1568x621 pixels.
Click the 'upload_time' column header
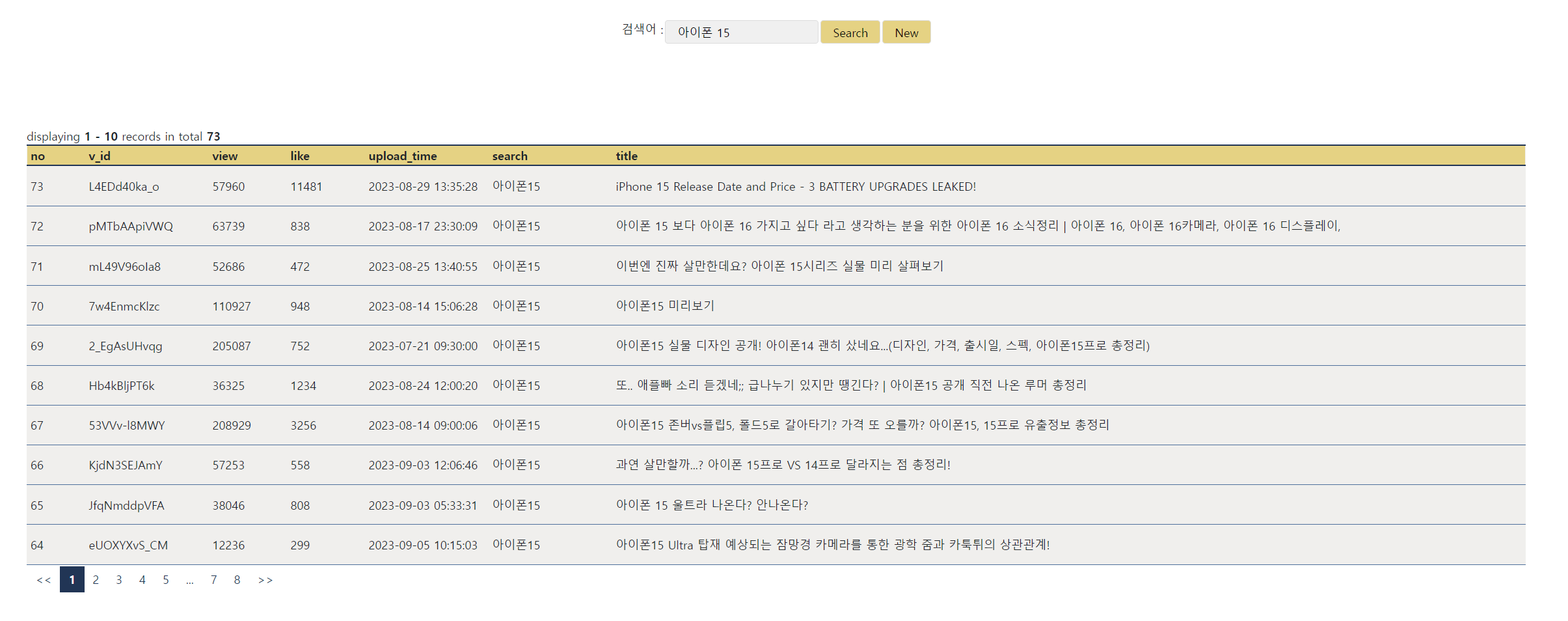tap(403, 156)
